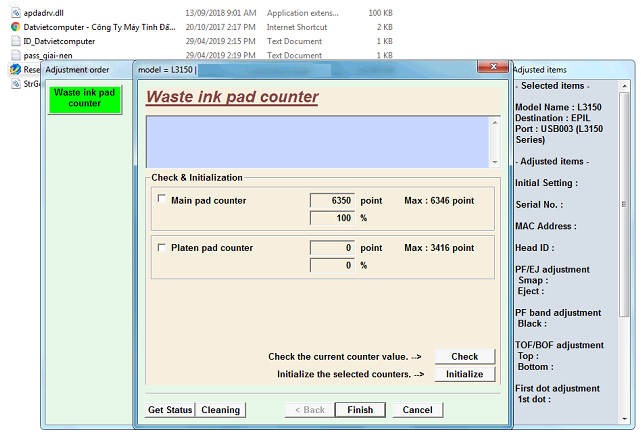Click the 'Adjusted items' panel title
641x438 pixels.
coord(540,70)
